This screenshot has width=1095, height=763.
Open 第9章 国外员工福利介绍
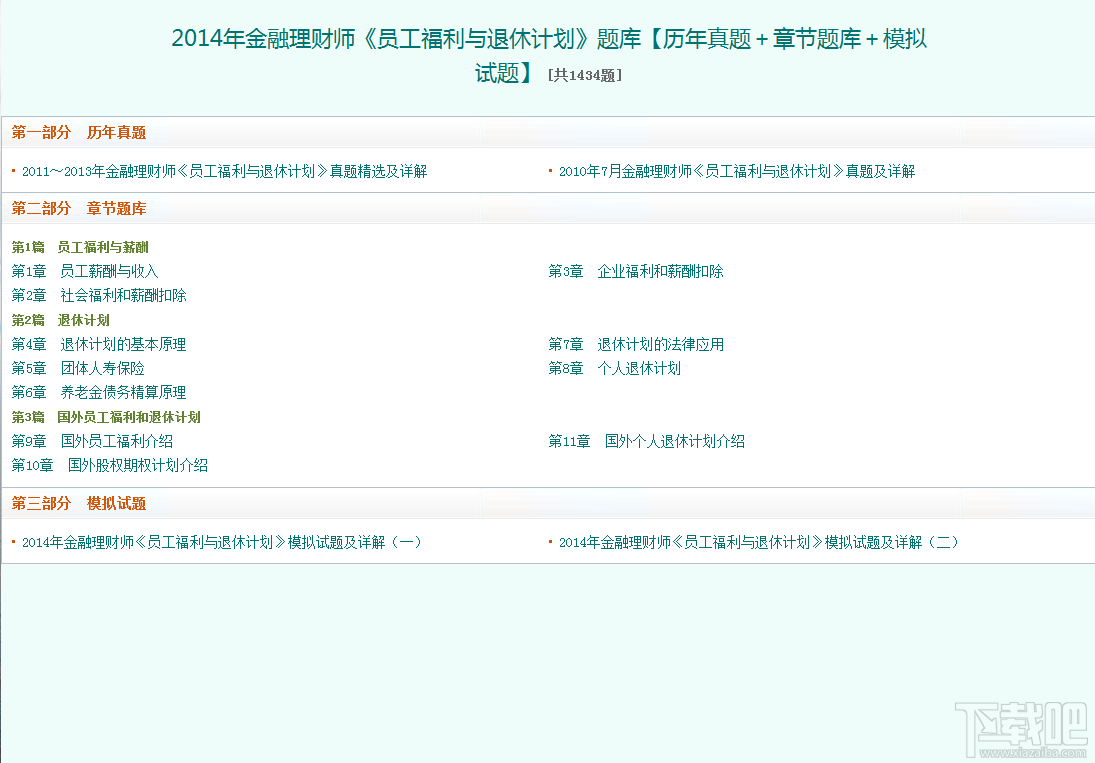91,441
